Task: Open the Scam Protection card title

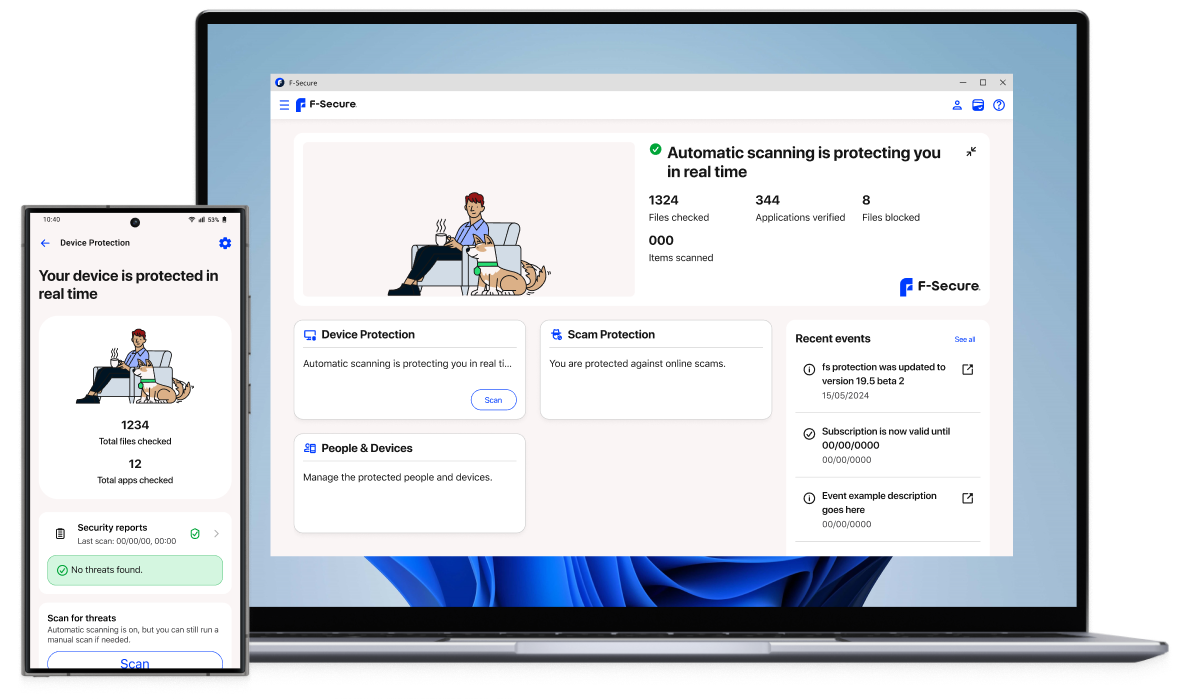Action: point(611,335)
